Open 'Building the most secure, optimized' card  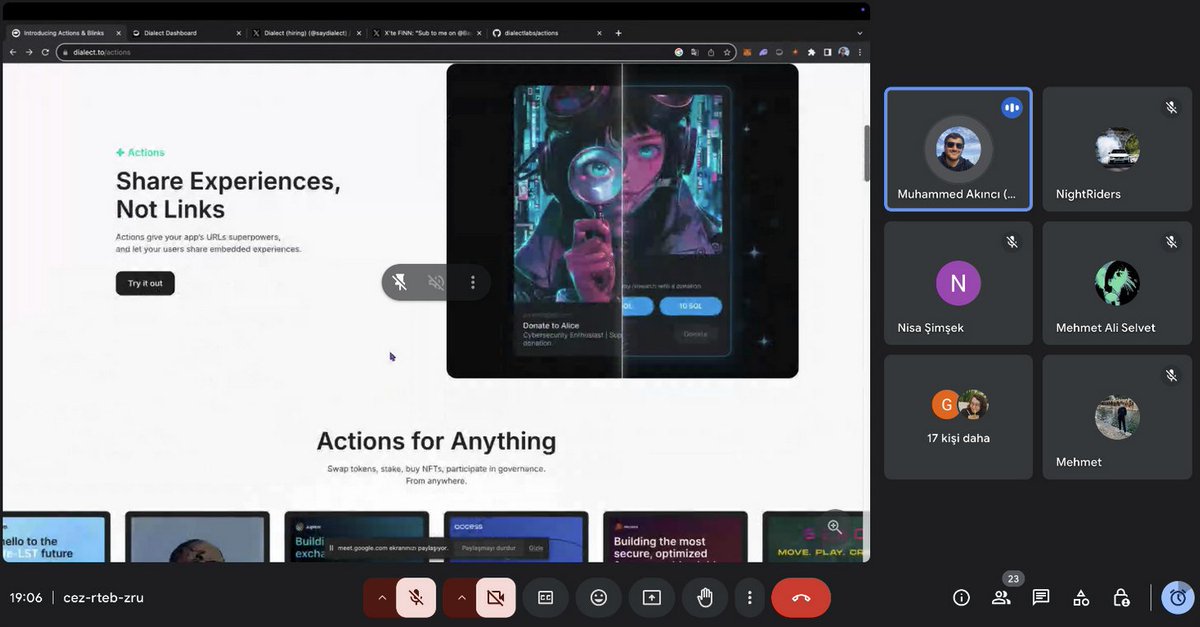click(675, 537)
